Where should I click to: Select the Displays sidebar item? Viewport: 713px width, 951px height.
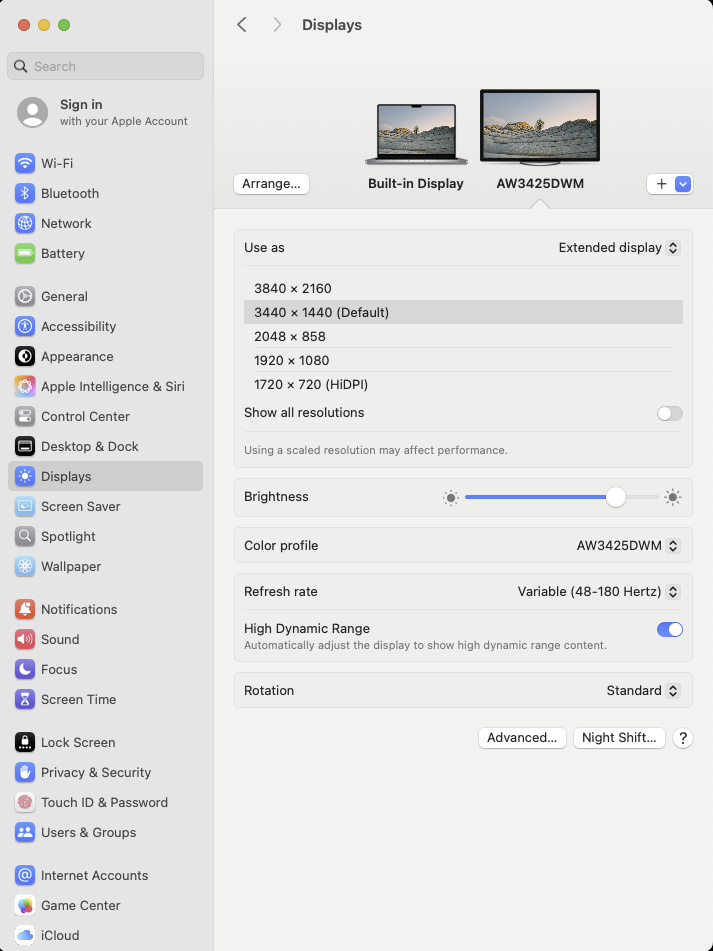point(105,476)
